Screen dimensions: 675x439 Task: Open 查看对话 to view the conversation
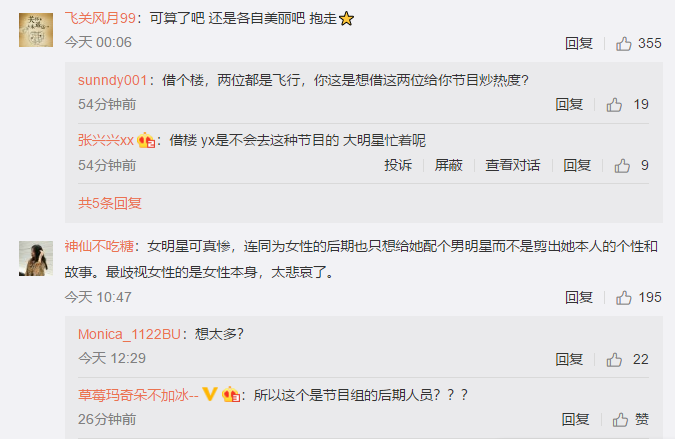click(x=512, y=165)
